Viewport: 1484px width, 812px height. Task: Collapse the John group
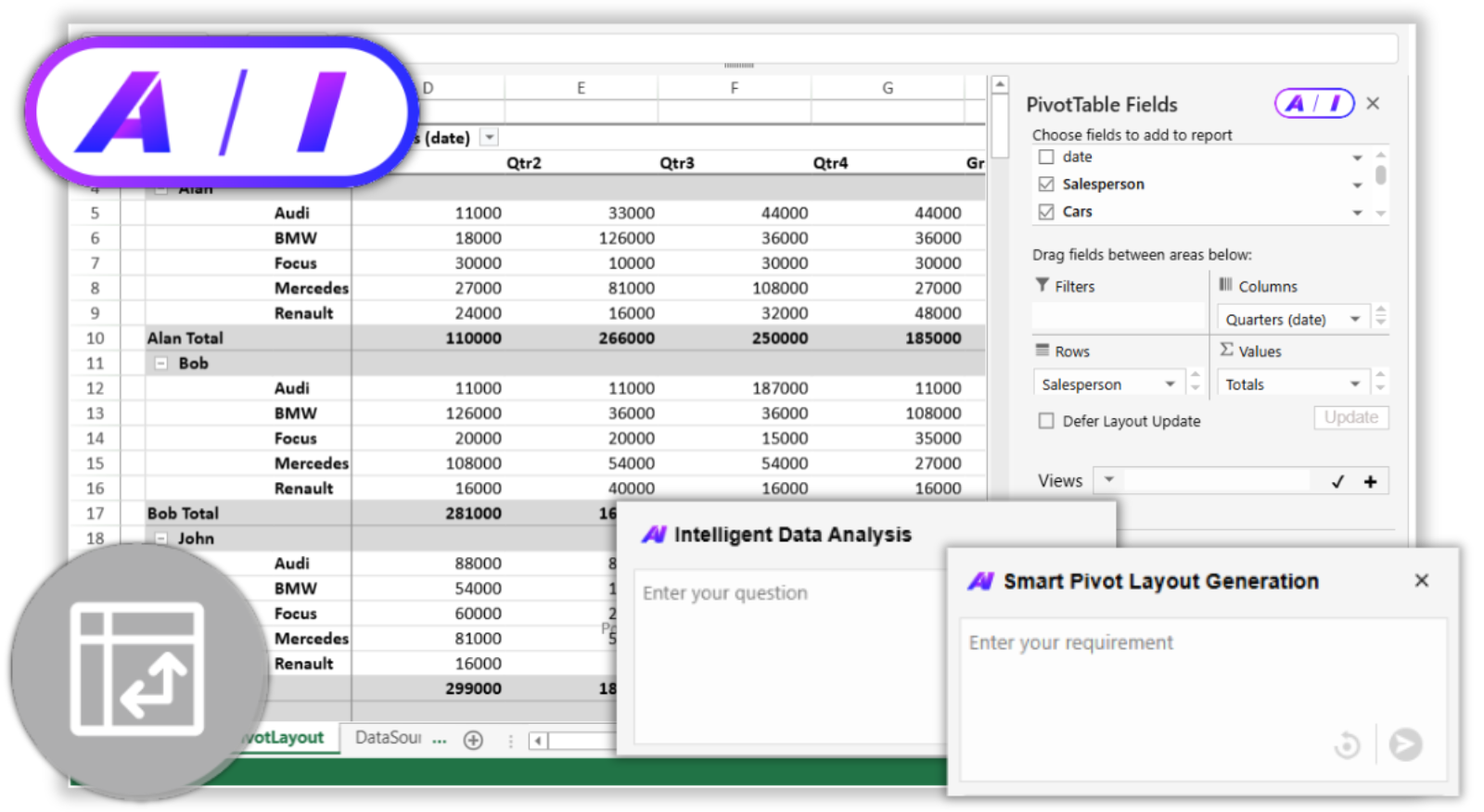[x=161, y=539]
